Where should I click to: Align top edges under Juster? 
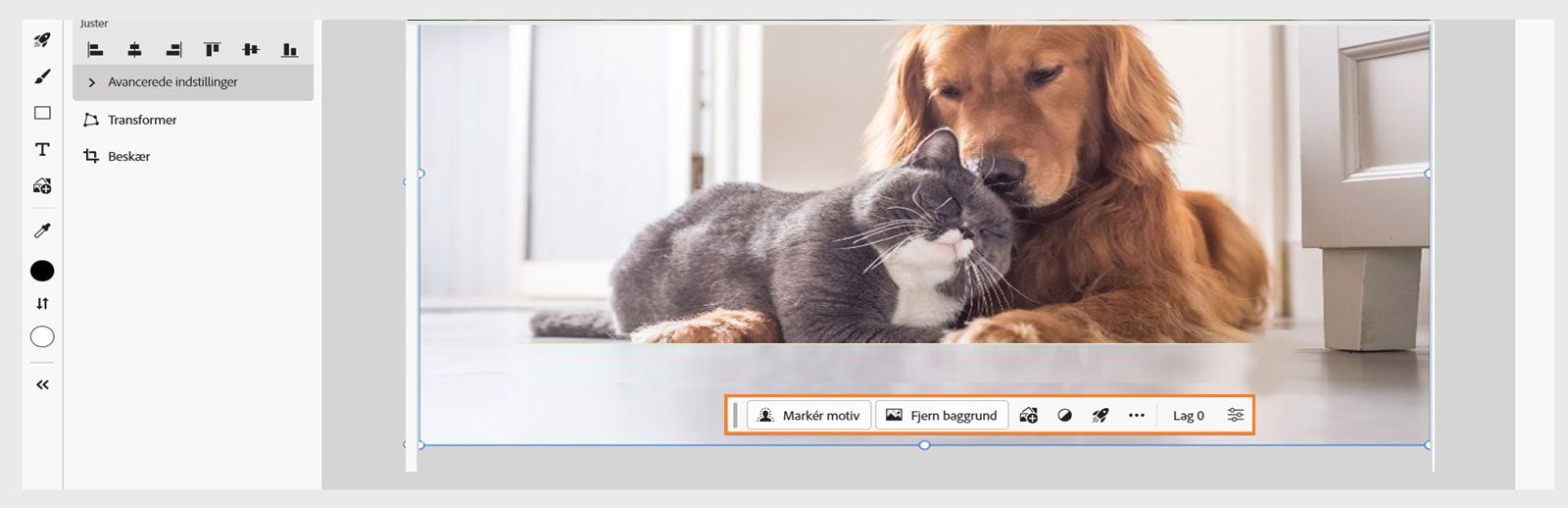click(212, 49)
